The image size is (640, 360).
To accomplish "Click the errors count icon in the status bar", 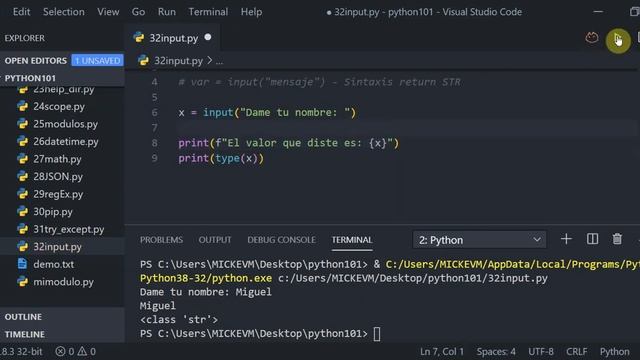I will click(x=60, y=351).
